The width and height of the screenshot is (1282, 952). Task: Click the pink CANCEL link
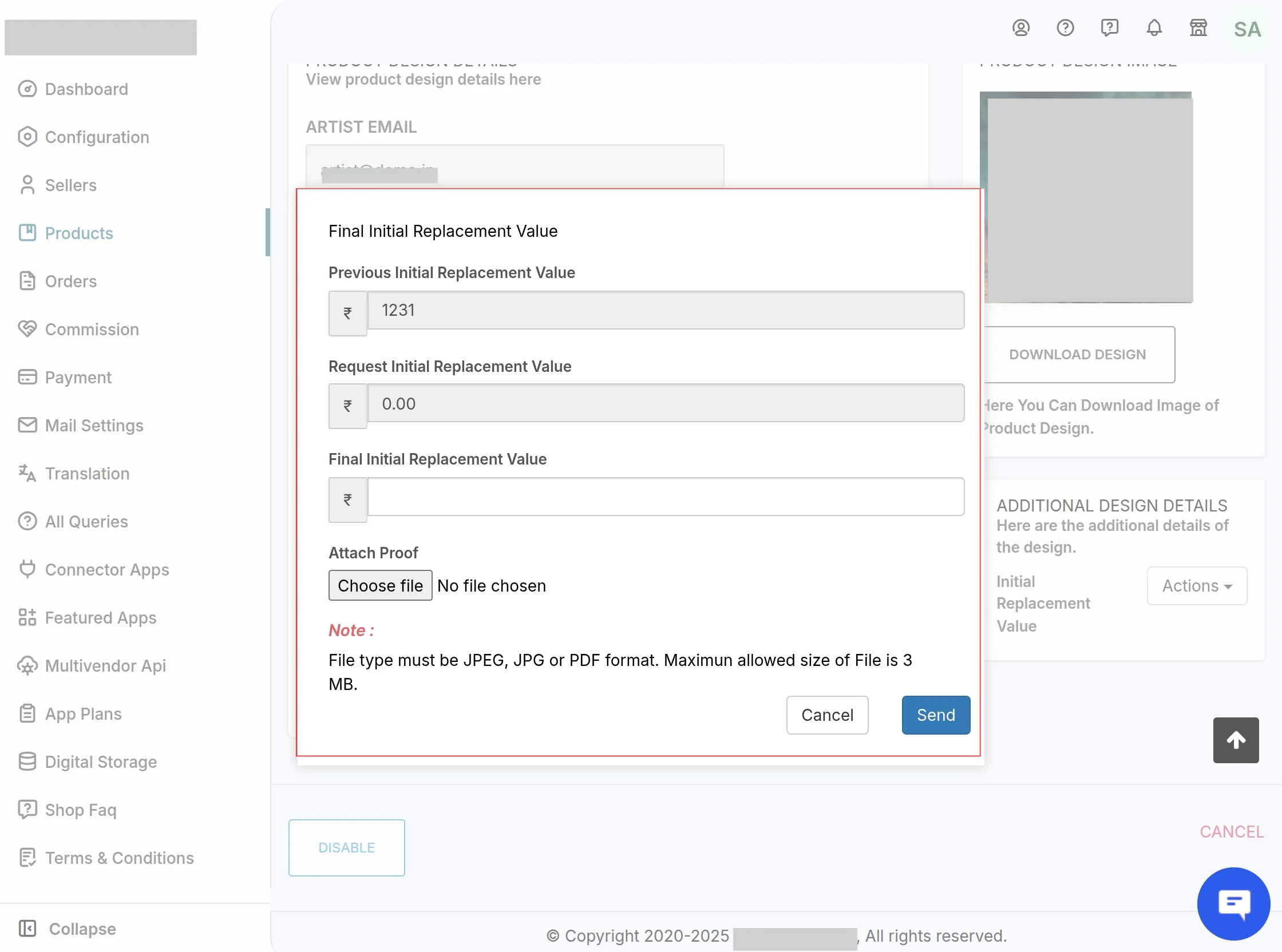[1232, 831]
